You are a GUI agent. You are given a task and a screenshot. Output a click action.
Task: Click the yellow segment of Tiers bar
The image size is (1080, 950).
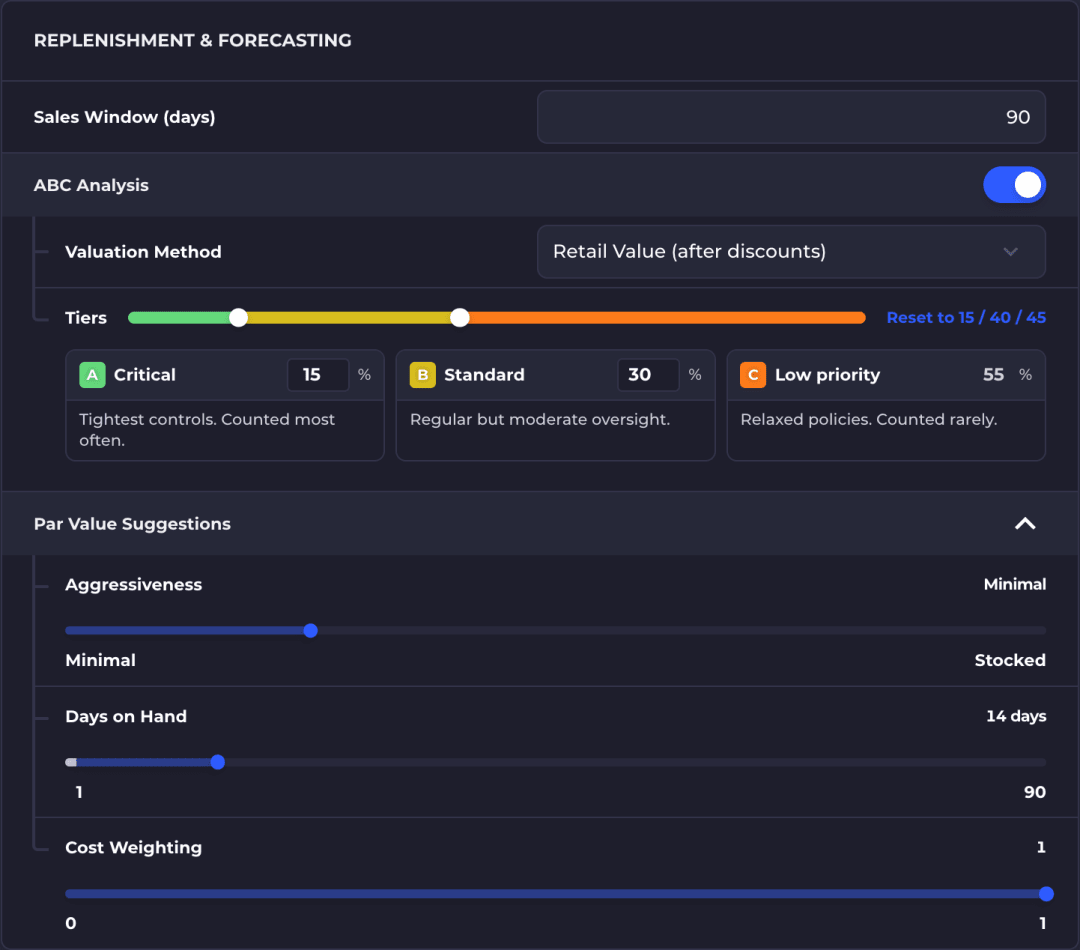[349, 318]
